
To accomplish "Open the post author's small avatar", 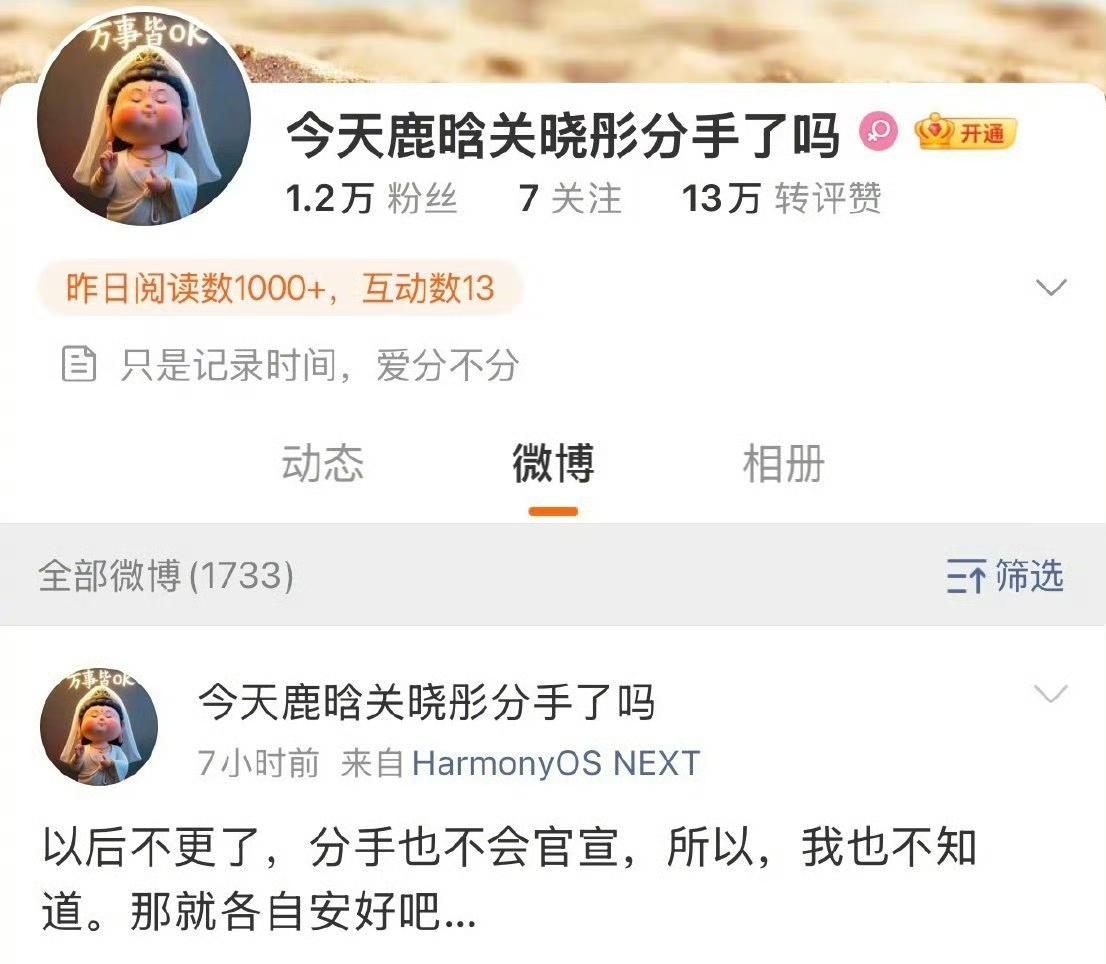I will click(99, 727).
